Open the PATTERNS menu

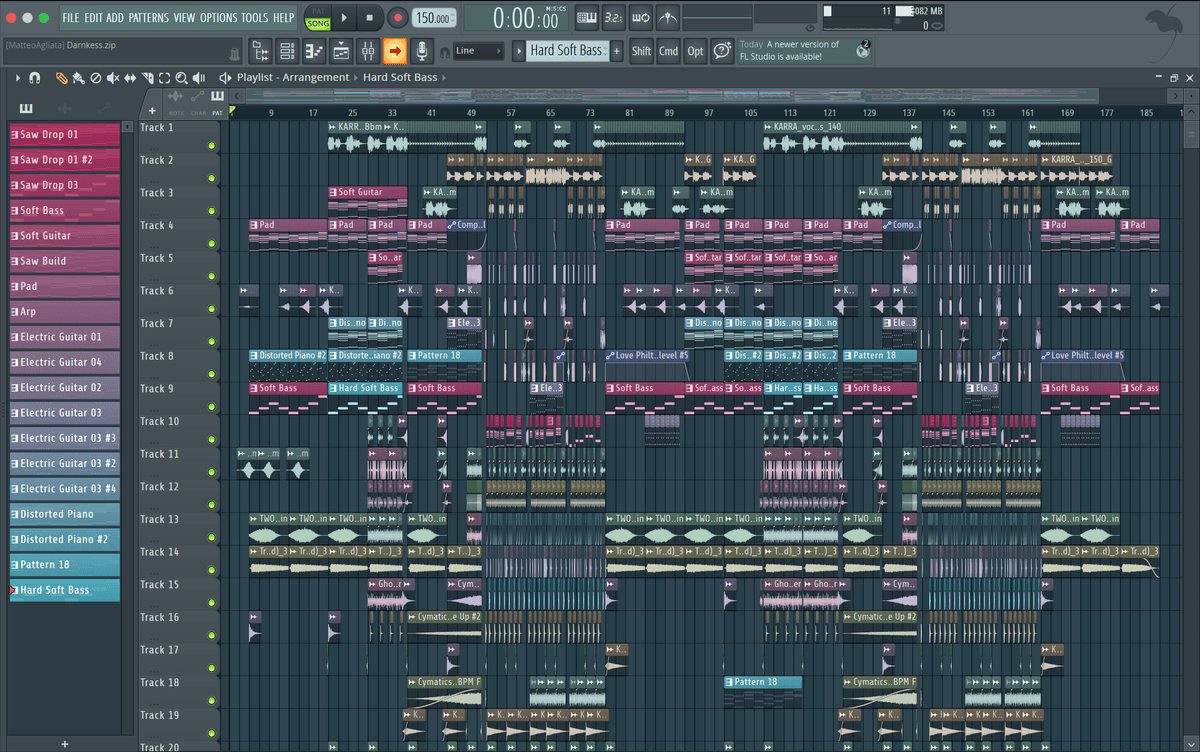149,18
